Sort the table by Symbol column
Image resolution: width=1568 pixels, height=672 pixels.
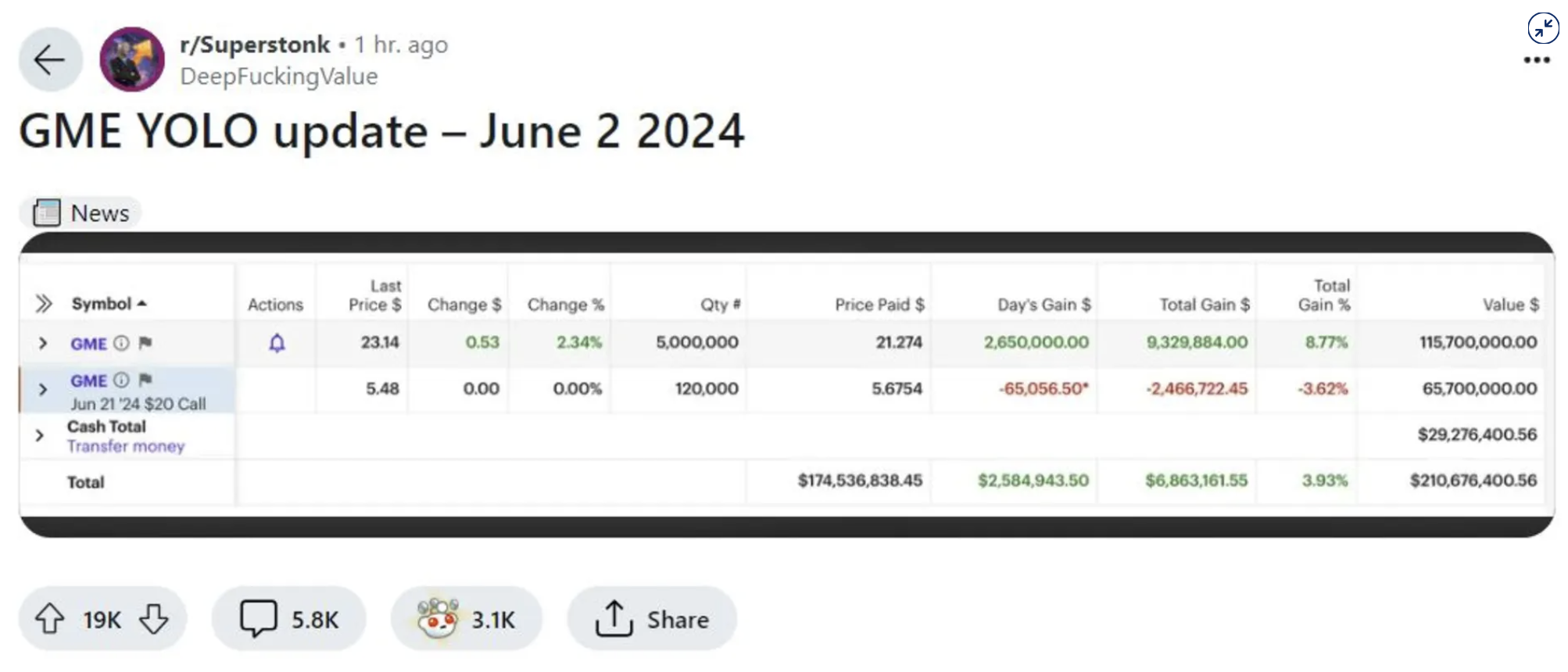click(x=109, y=304)
